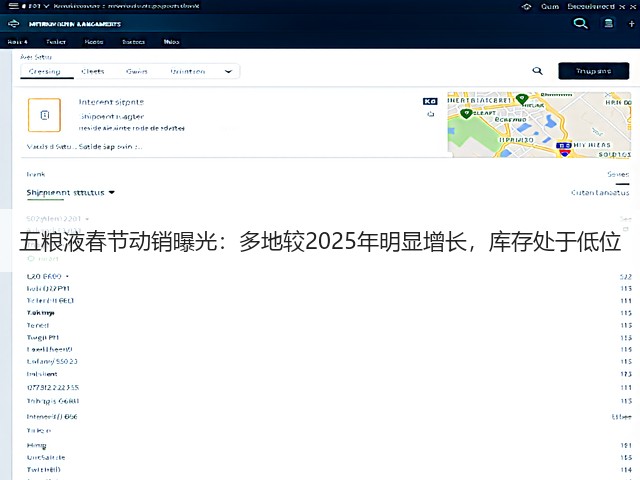
Task: Click the account name right of 'Gum'
Action: [591, 6]
